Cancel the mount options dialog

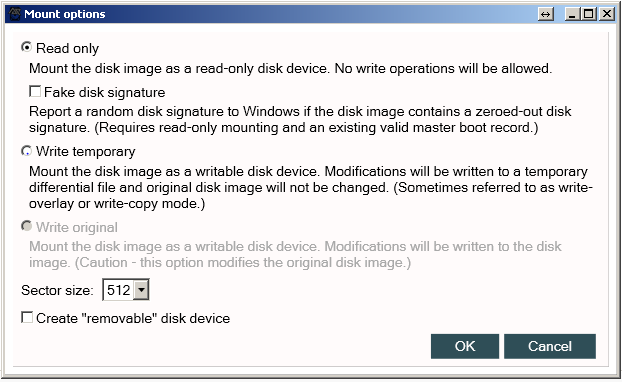tap(550, 346)
